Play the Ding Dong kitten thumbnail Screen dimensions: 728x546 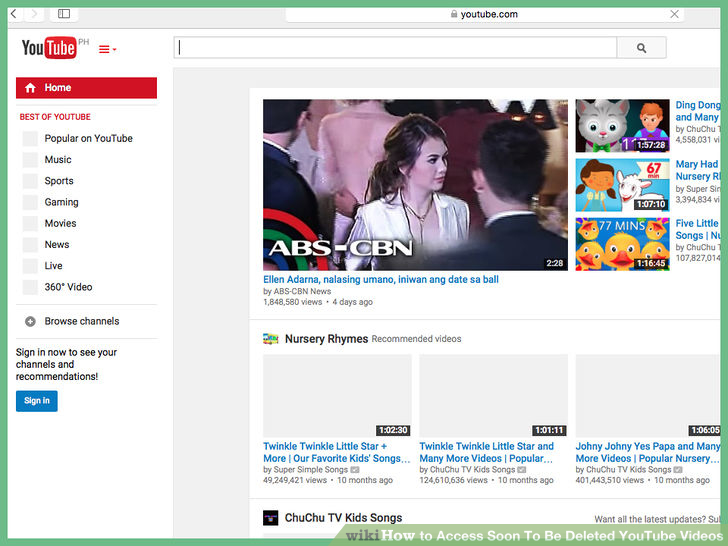[622, 125]
